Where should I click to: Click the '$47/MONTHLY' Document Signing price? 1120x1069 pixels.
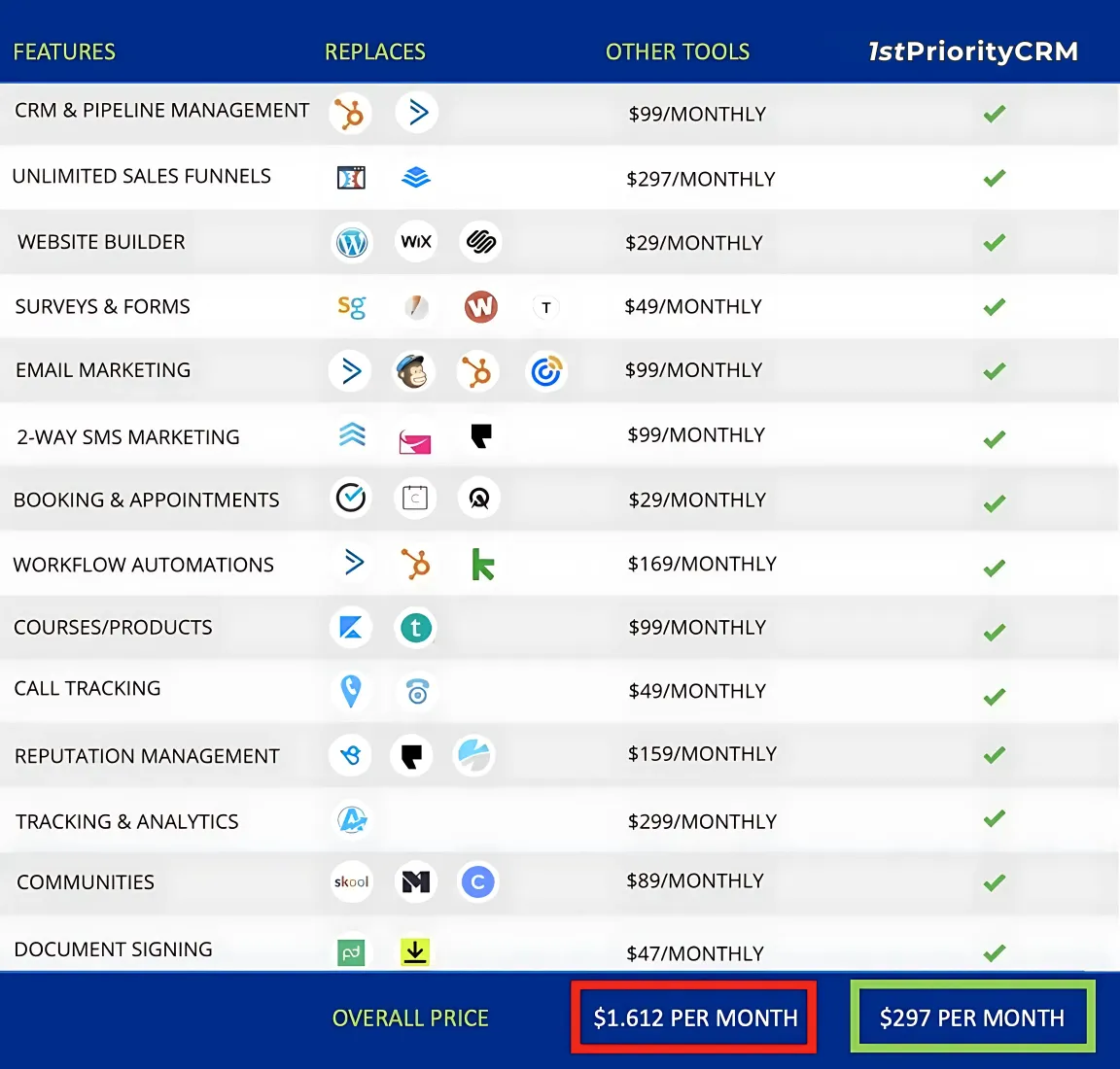point(695,953)
